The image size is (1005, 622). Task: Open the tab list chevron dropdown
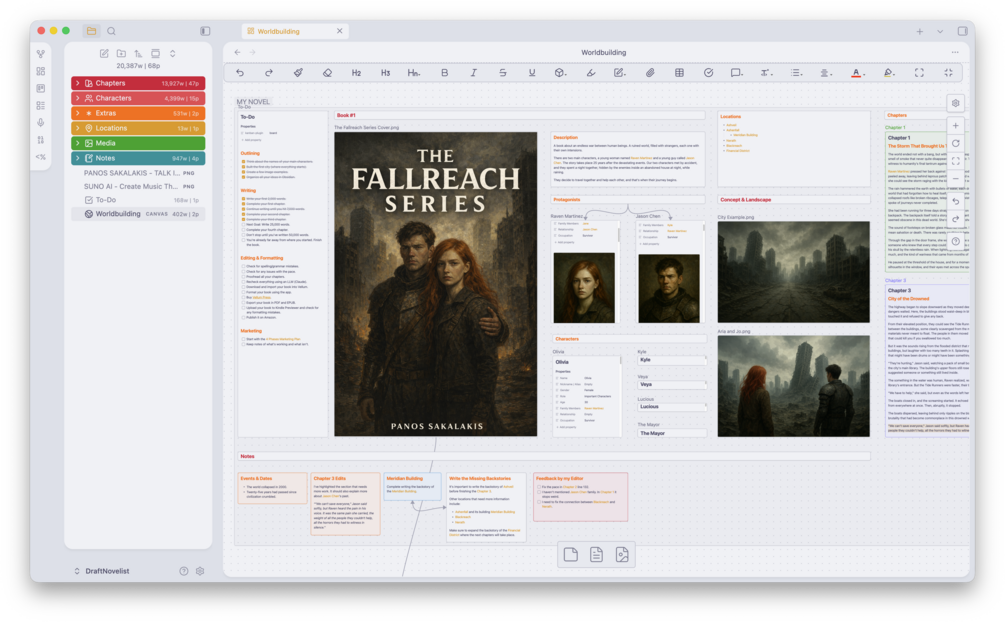940,31
